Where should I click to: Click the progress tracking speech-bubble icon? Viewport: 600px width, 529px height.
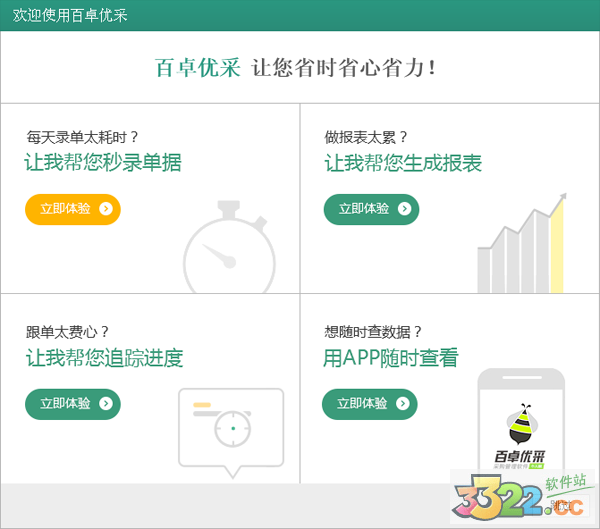click(231, 433)
